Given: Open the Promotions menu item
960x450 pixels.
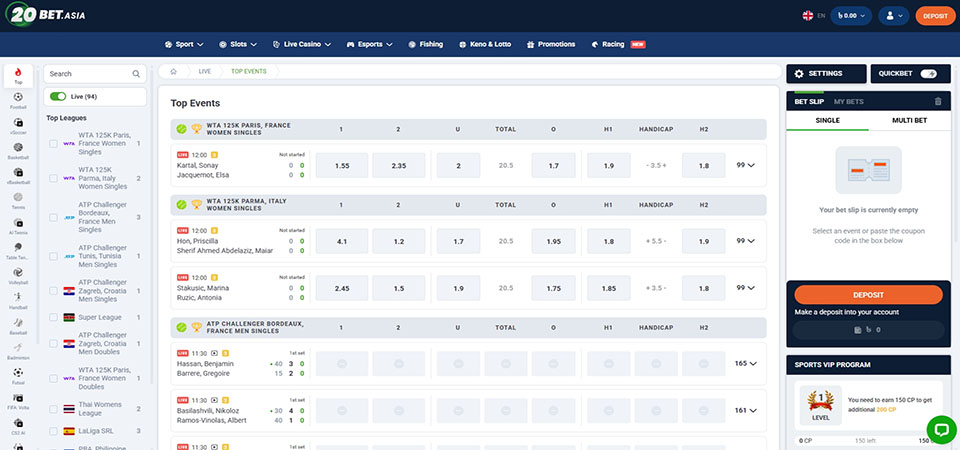Looking at the screenshot, I should (550, 44).
